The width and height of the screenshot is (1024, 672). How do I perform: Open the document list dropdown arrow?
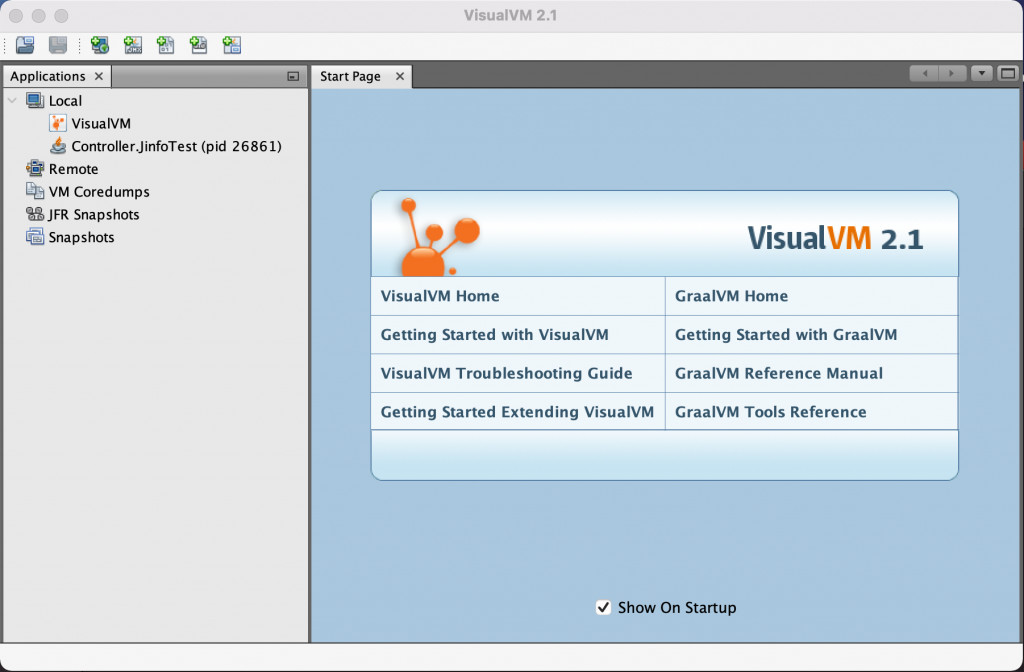point(981,73)
